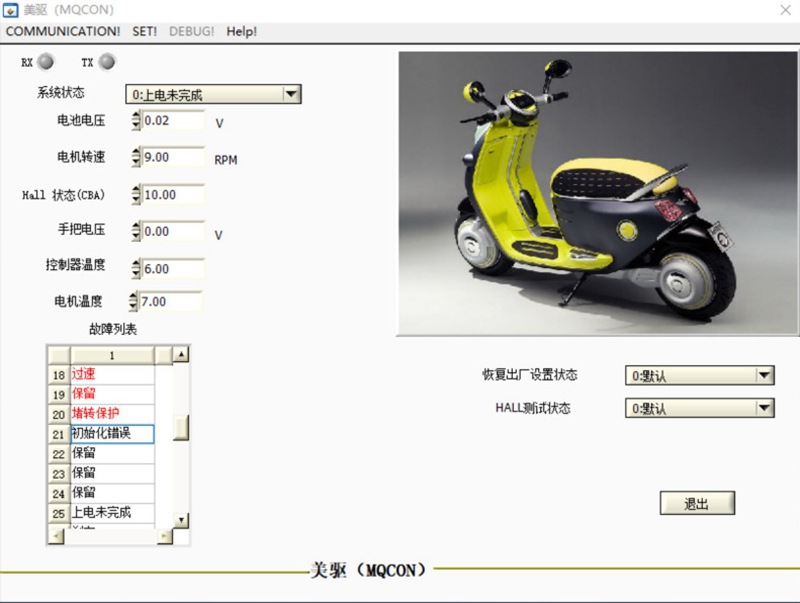This screenshot has height=603, width=800.
Task: Close the MQCON window
Action: click(x=785, y=10)
